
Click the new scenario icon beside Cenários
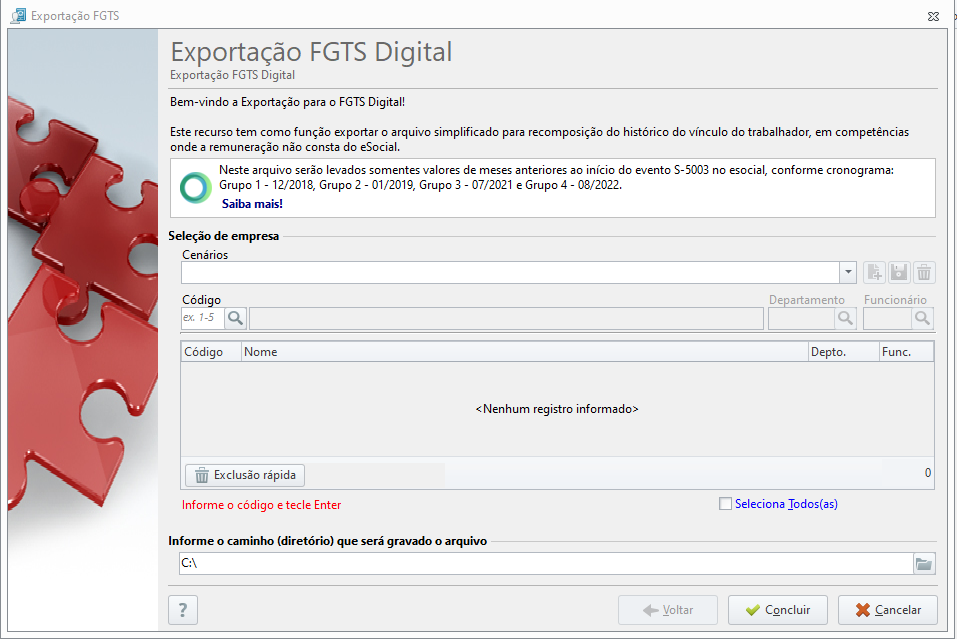pyautogui.click(x=874, y=272)
